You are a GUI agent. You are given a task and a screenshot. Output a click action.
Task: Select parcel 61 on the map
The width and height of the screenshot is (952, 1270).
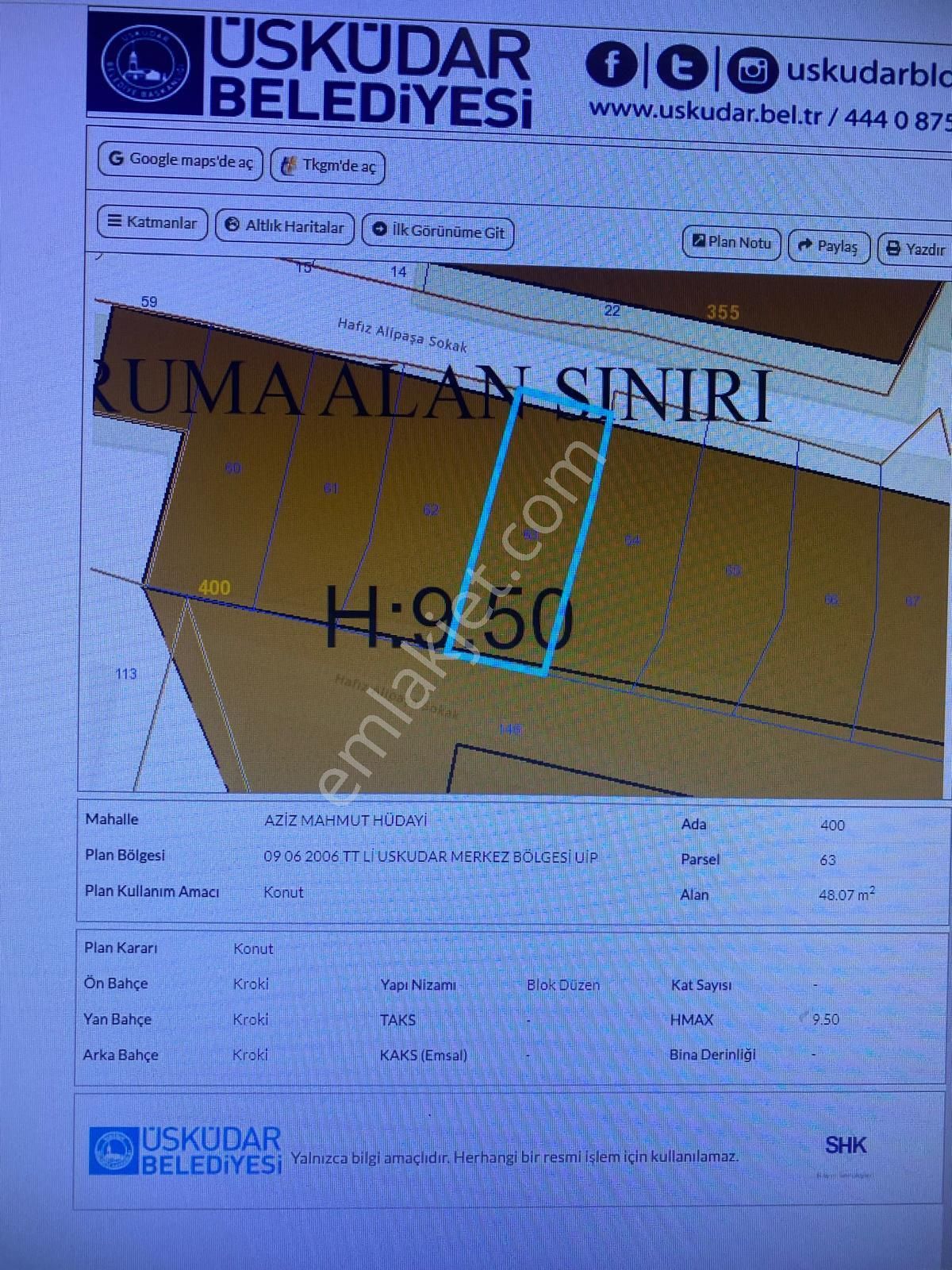[x=332, y=487]
